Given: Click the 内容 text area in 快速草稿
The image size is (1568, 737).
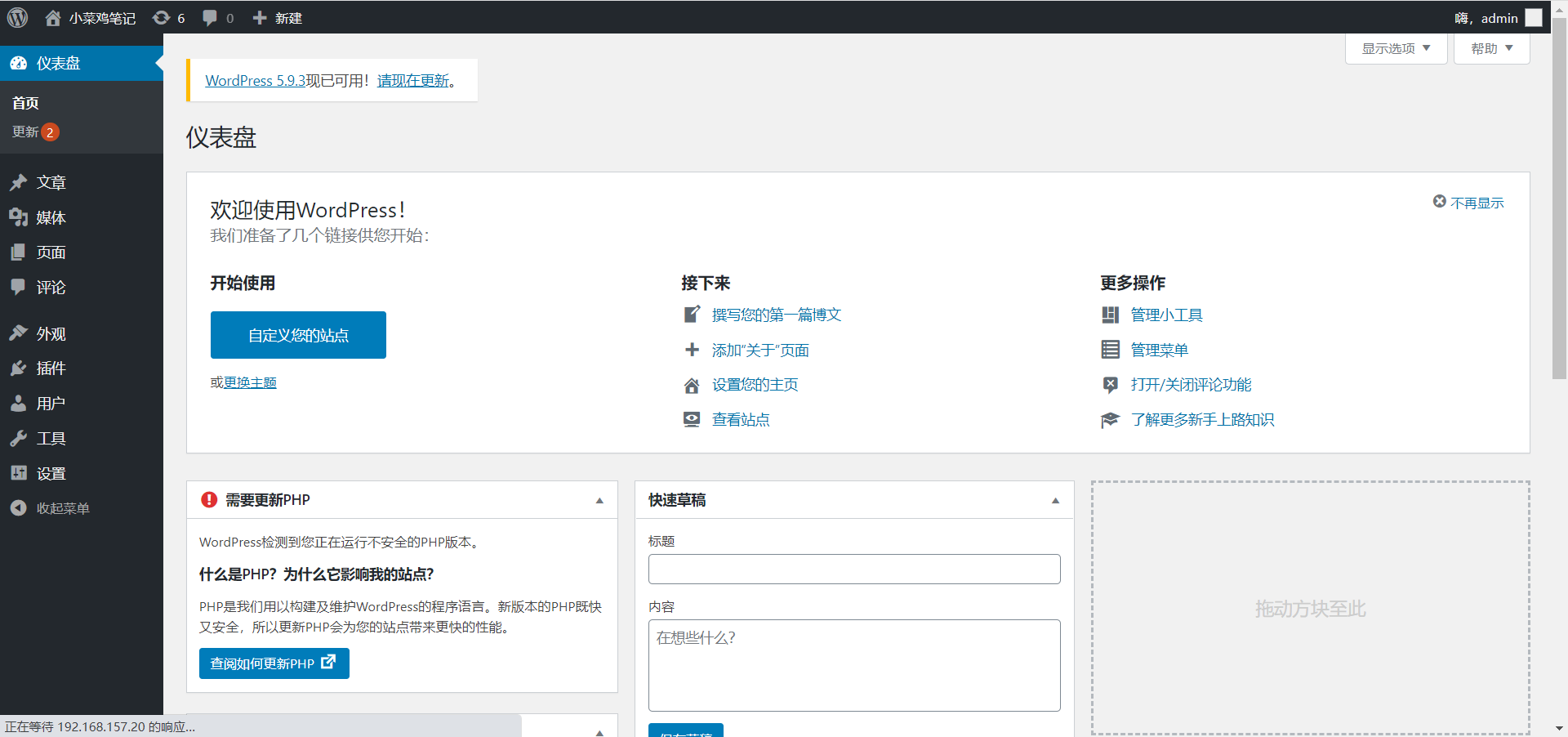Looking at the screenshot, I should pos(854,665).
